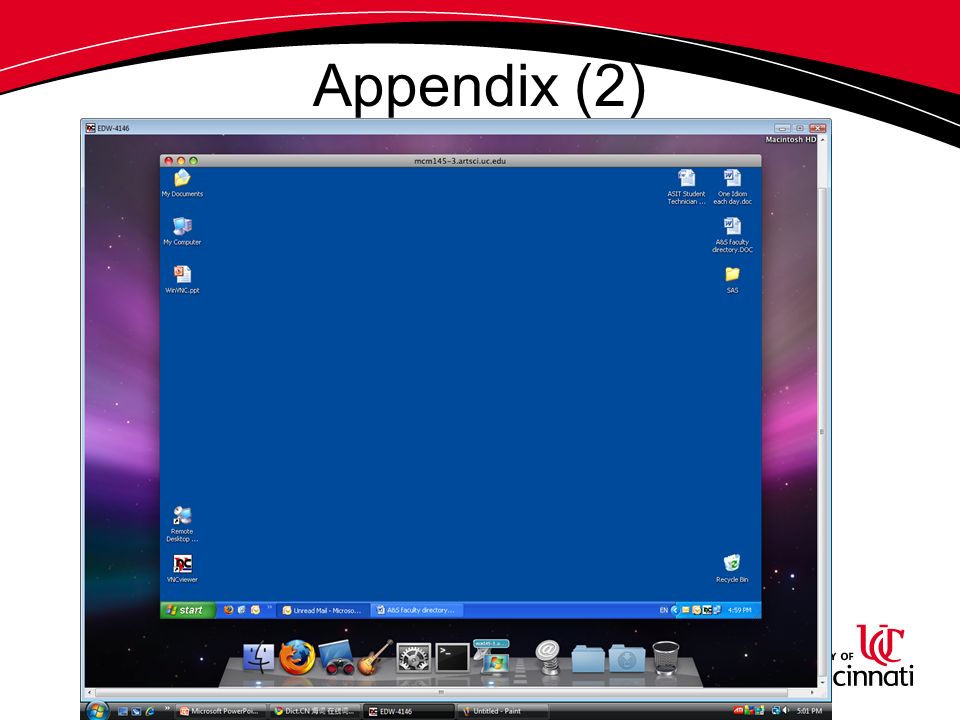Open the WinVNC.ppt file icon
This screenshot has height=720, width=960.
[x=182, y=279]
